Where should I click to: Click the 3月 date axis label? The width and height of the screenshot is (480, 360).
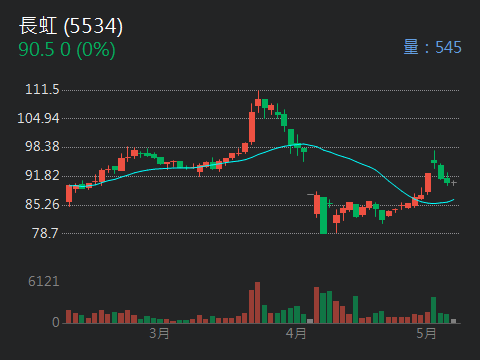click(159, 333)
